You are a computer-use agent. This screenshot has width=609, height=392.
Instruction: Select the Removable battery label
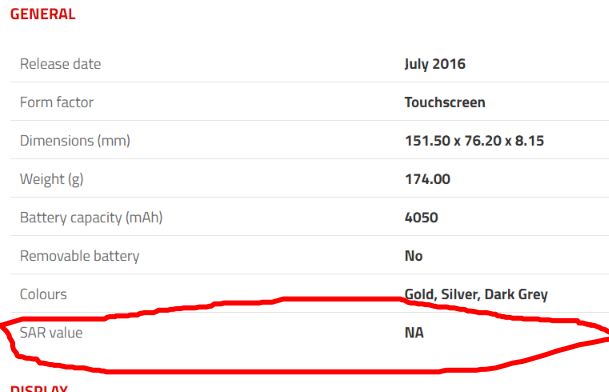point(80,256)
